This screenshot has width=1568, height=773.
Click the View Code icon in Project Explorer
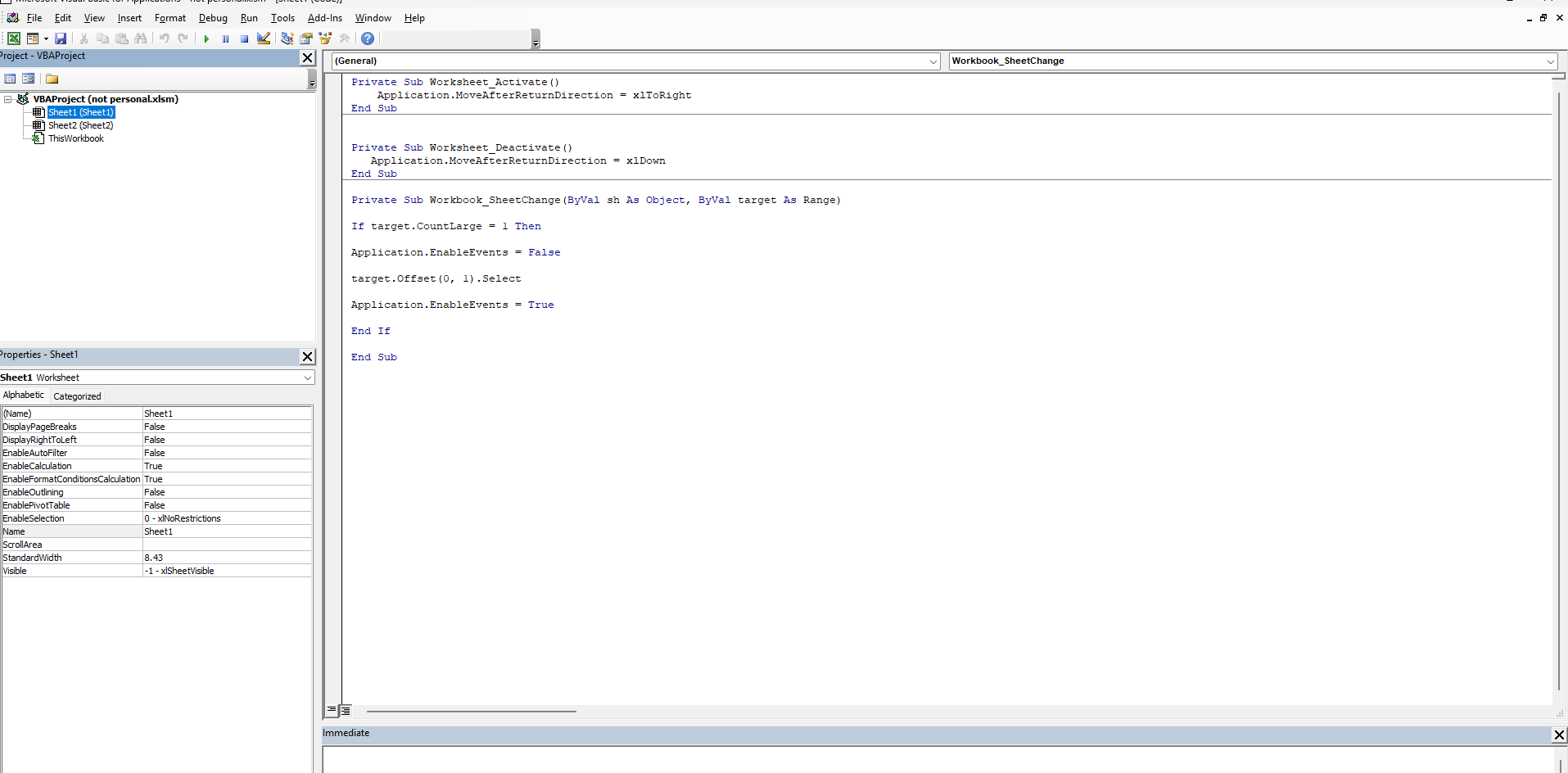tap(11, 79)
